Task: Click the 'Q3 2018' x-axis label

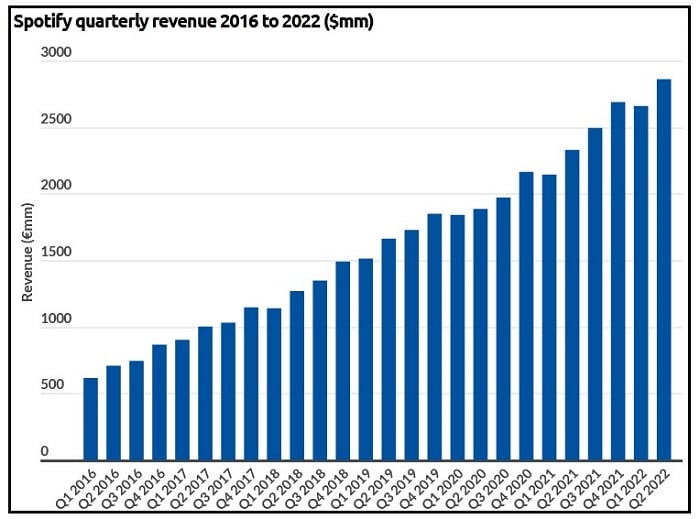Action: pyautogui.click(x=306, y=489)
